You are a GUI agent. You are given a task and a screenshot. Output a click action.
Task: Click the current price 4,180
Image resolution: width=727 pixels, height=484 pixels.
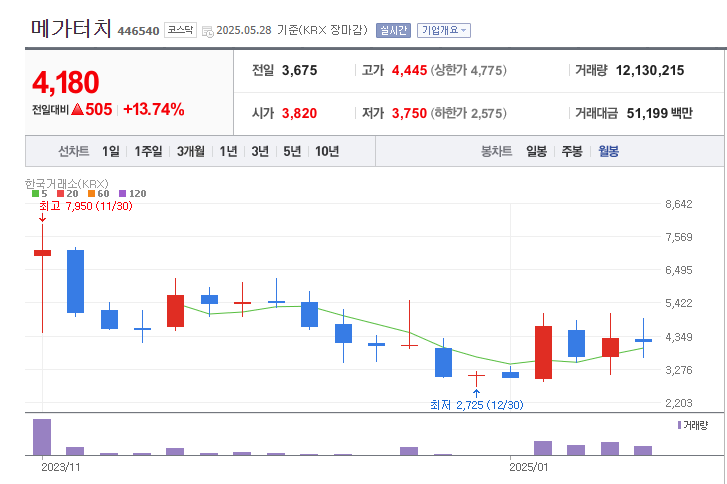coord(65,83)
